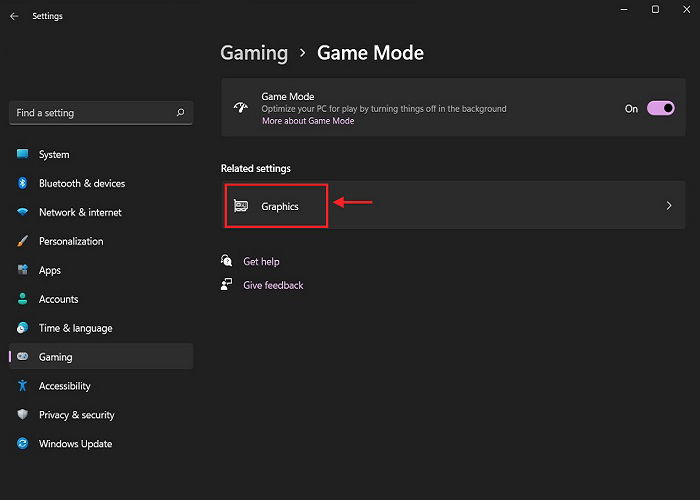The width and height of the screenshot is (700, 500).
Task: Click the Network wifi icon
Action: 22,212
